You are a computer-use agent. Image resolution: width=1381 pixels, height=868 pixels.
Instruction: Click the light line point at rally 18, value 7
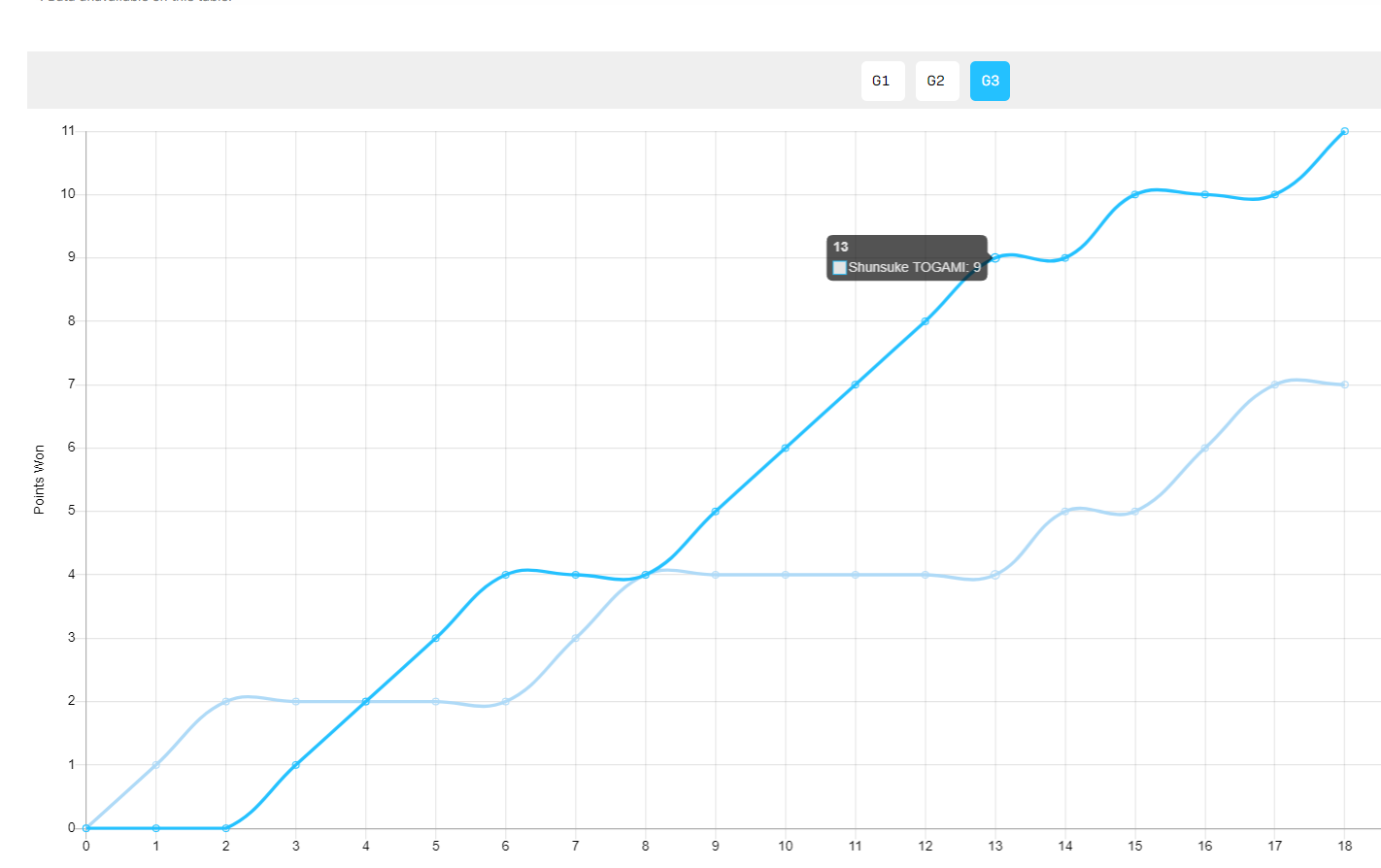[x=1344, y=384]
